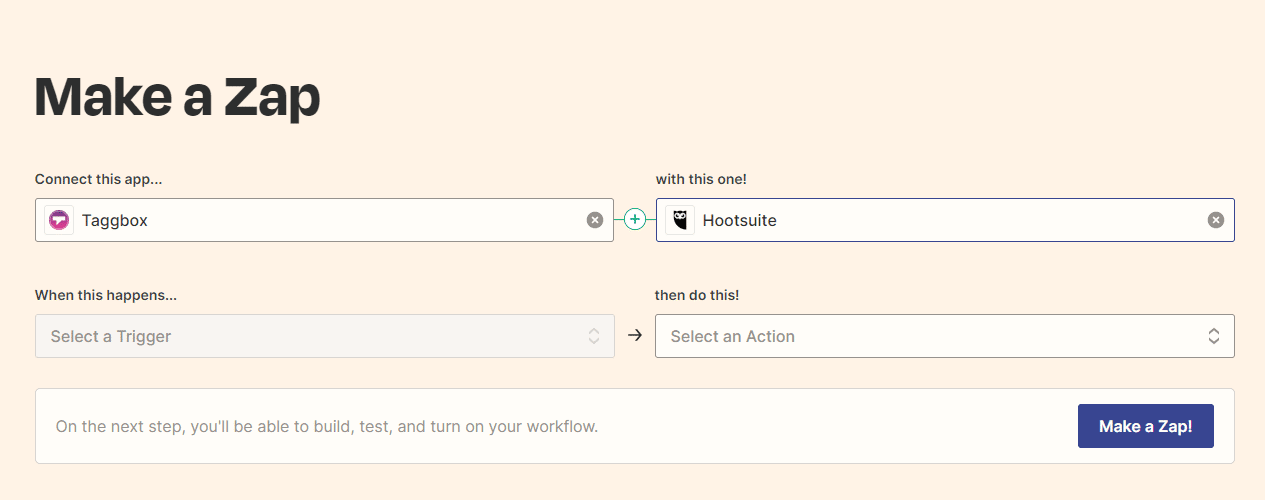Click the Make a Zap page heading
Image resolution: width=1265 pixels, height=500 pixels.
point(177,97)
